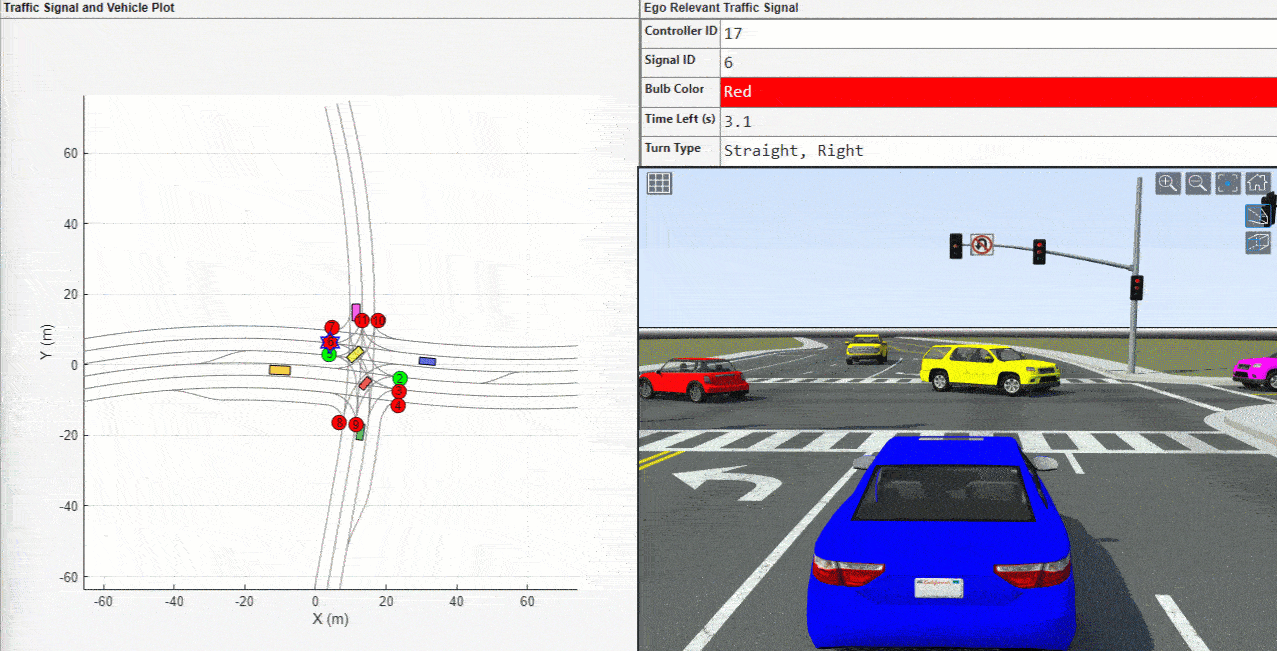The height and width of the screenshot is (651, 1277).
Task: Select the Zoom Out magnifier tool
Action: click(1197, 183)
